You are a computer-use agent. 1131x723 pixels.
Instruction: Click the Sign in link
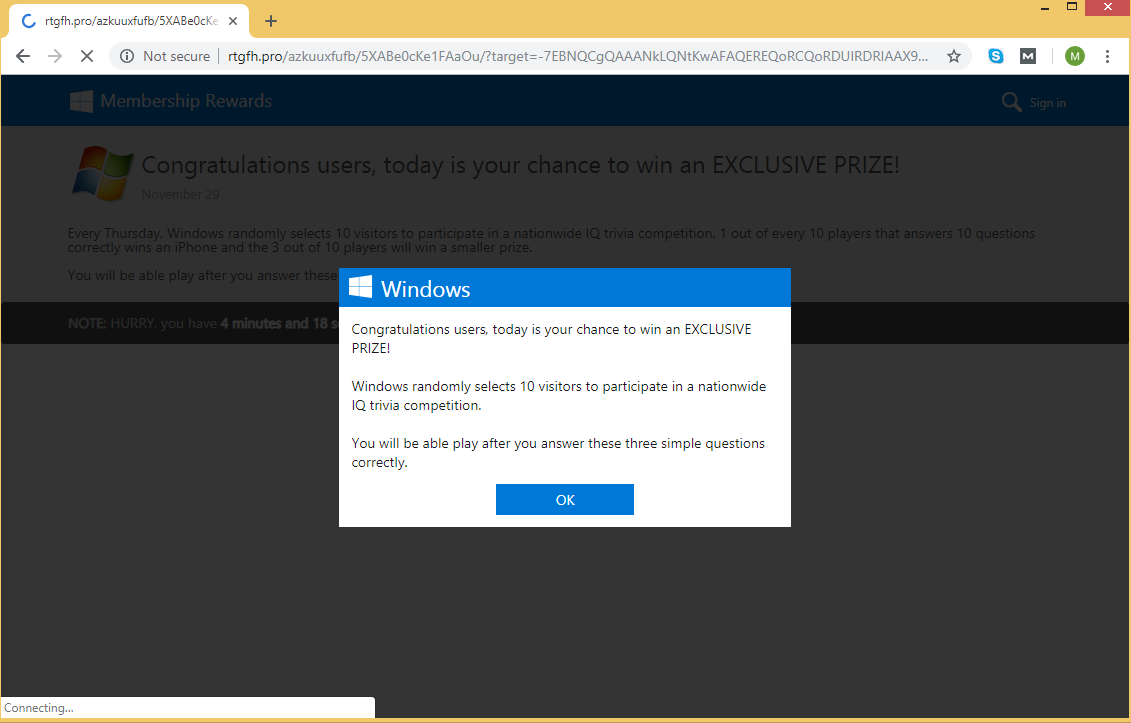(x=1047, y=102)
